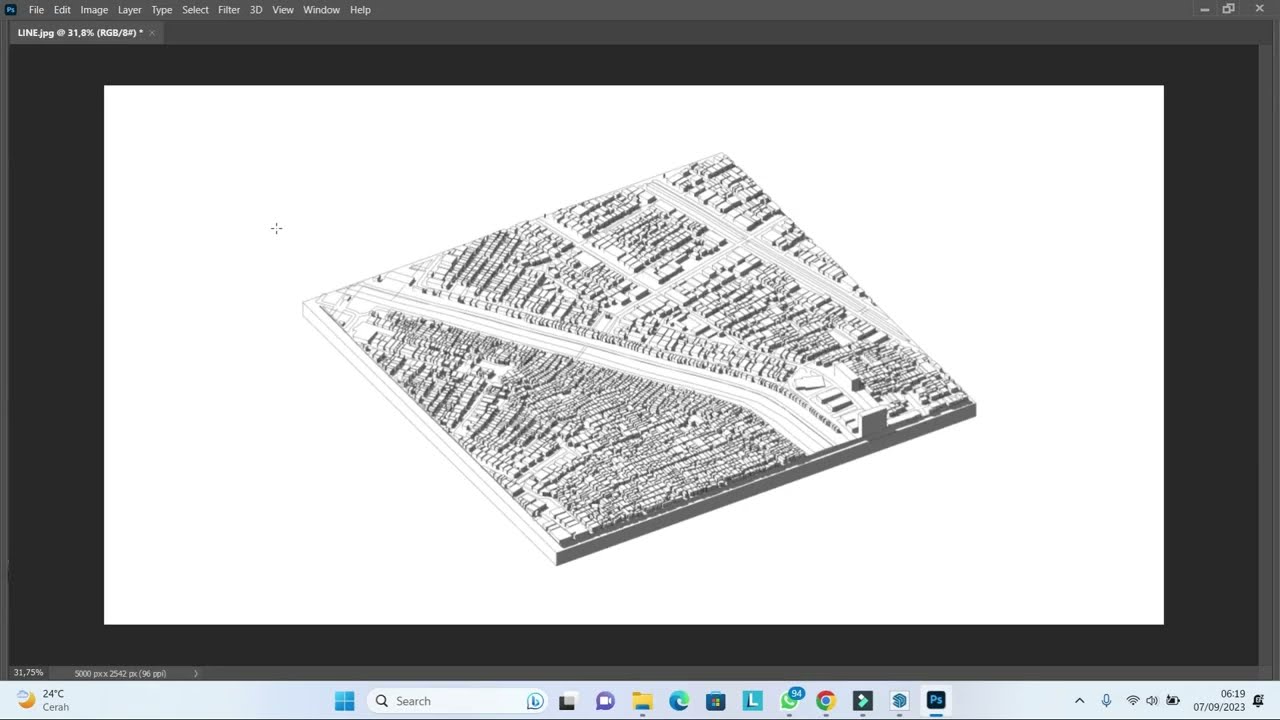Open Wi-Fi network settings icon
1280x720 pixels.
[1133, 701]
